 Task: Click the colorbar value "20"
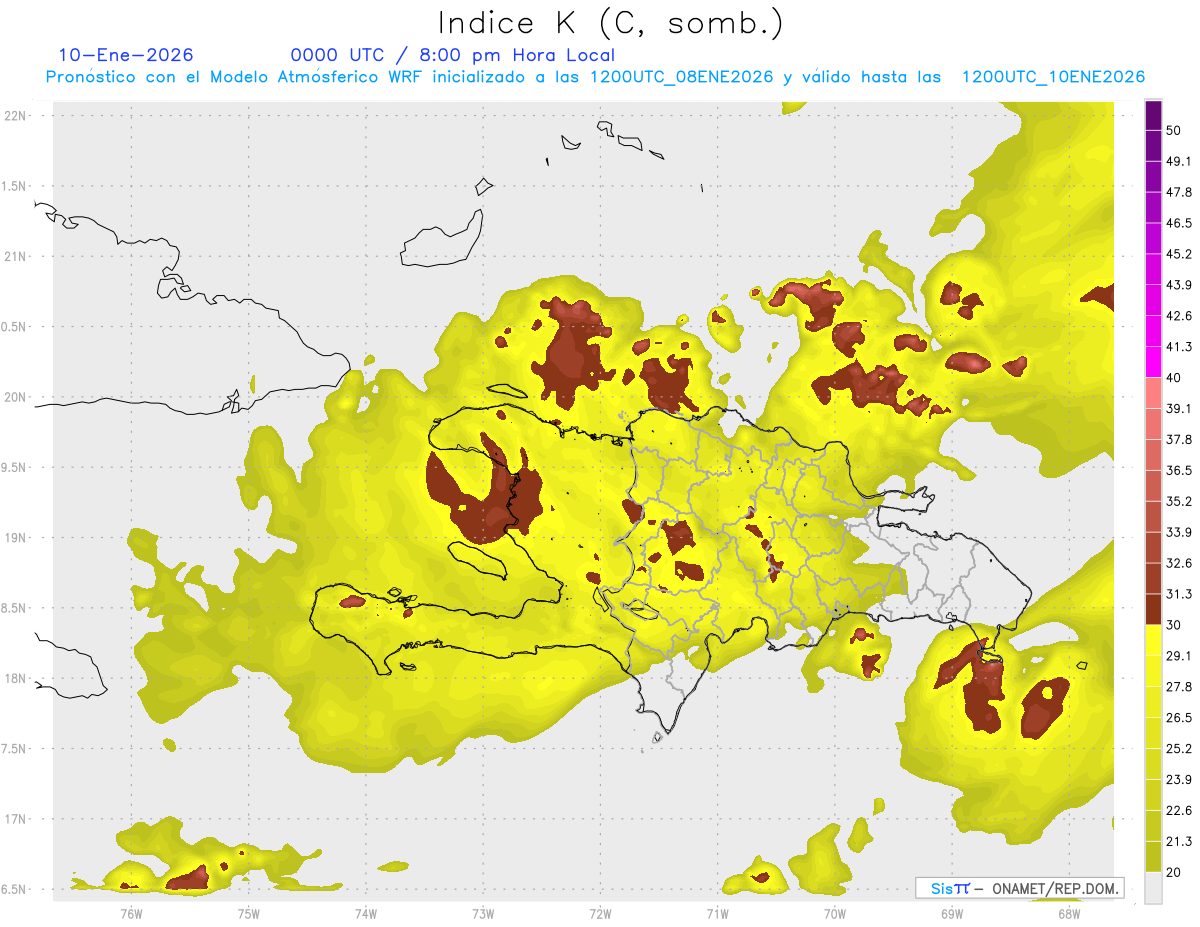pos(1174,872)
